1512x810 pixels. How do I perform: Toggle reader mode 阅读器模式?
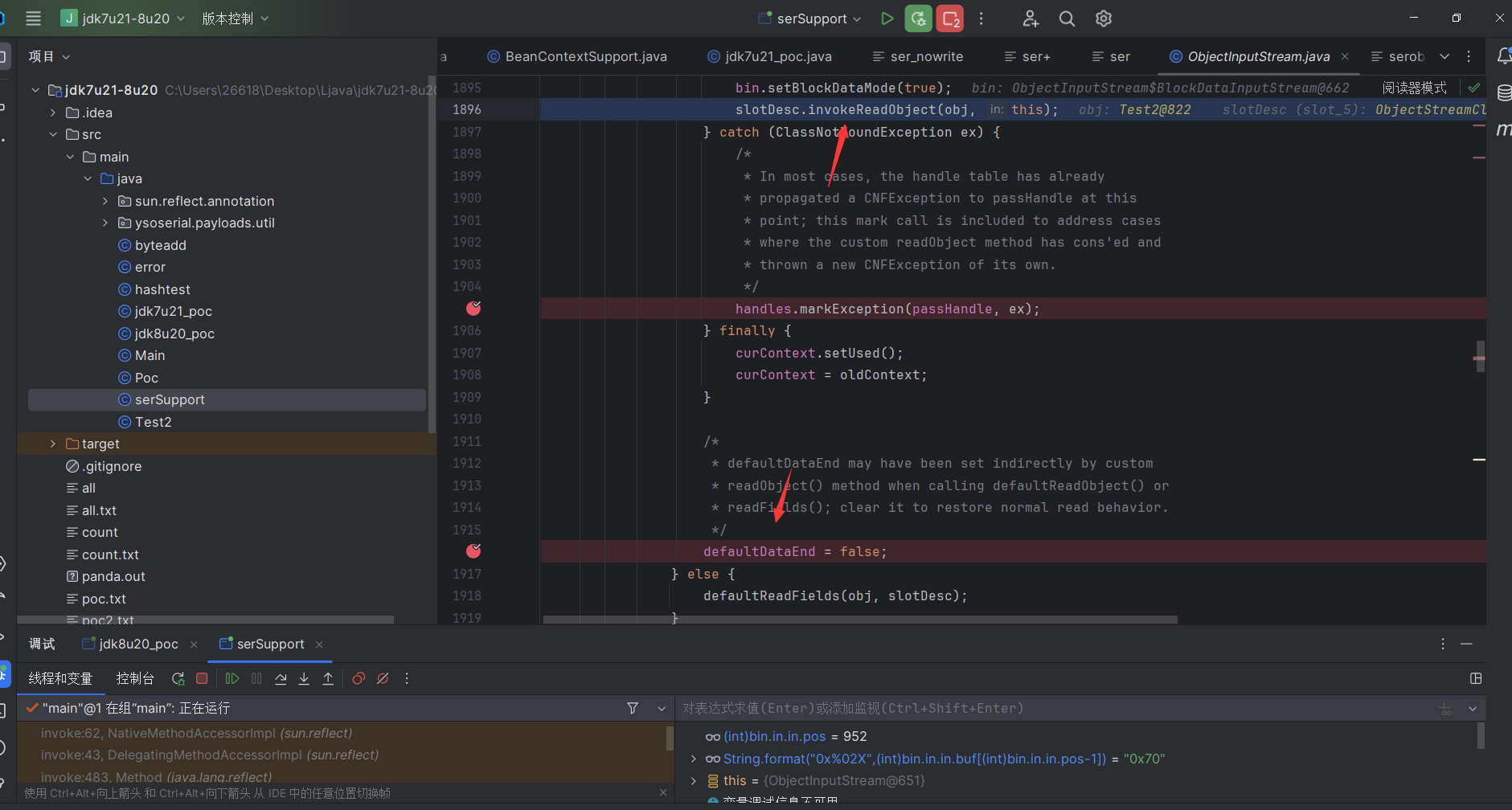coord(1414,88)
